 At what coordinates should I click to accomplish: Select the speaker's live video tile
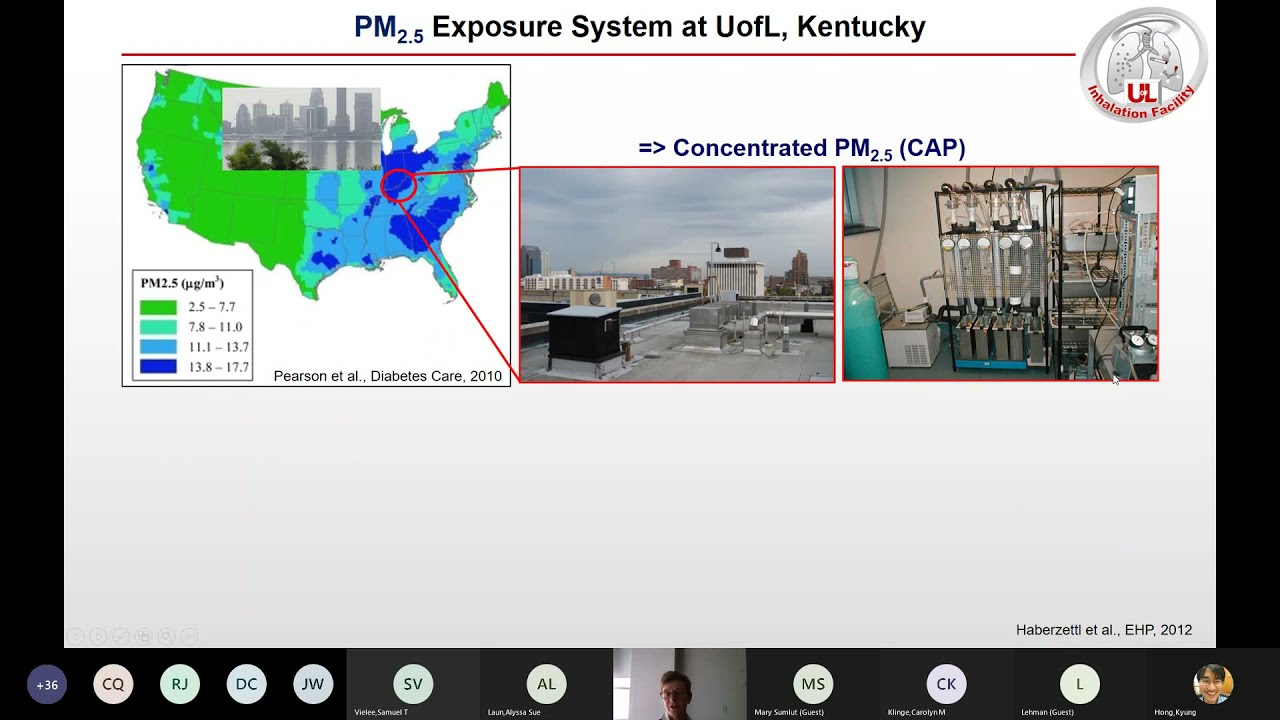point(679,684)
